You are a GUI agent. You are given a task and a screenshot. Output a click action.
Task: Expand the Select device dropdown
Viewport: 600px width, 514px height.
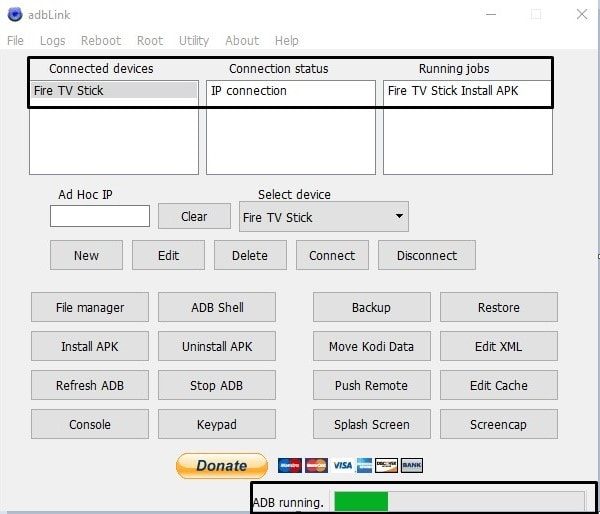pos(324,217)
